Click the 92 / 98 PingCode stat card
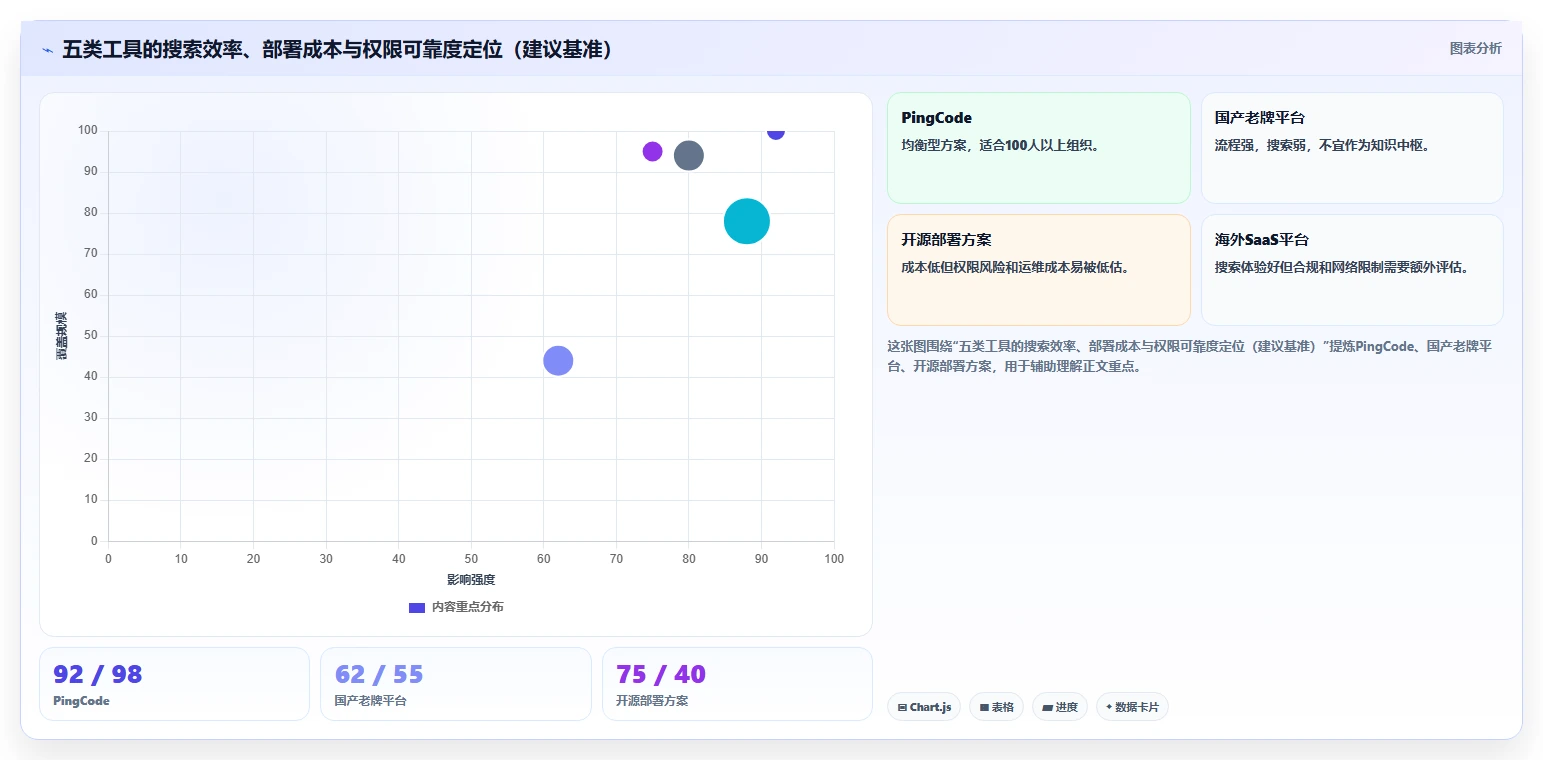This screenshot has width=1543, height=760. click(174, 684)
